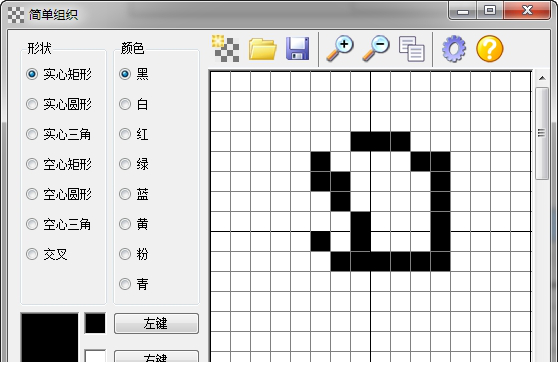Viewport: 558px width, 376px height.
Task: Click the small black left-key color swatch
Action: pyautogui.click(x=95, y=323)
